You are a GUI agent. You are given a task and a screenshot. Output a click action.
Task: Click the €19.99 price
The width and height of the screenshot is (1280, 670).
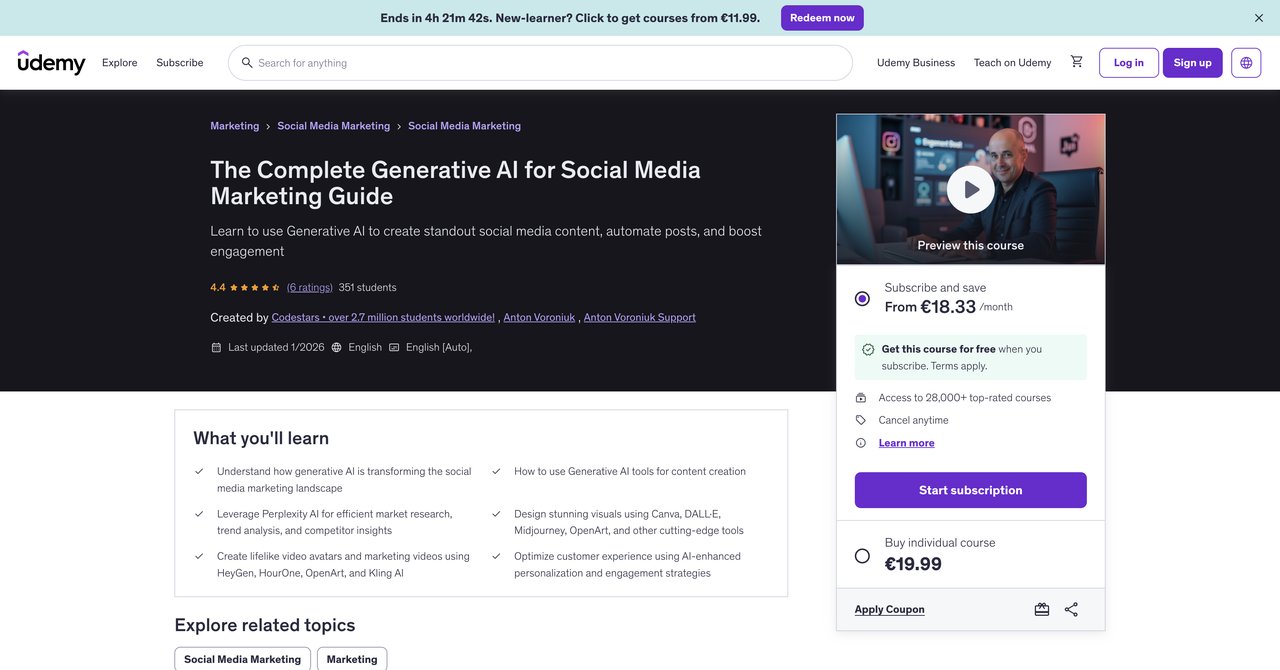tap(913, 564)
